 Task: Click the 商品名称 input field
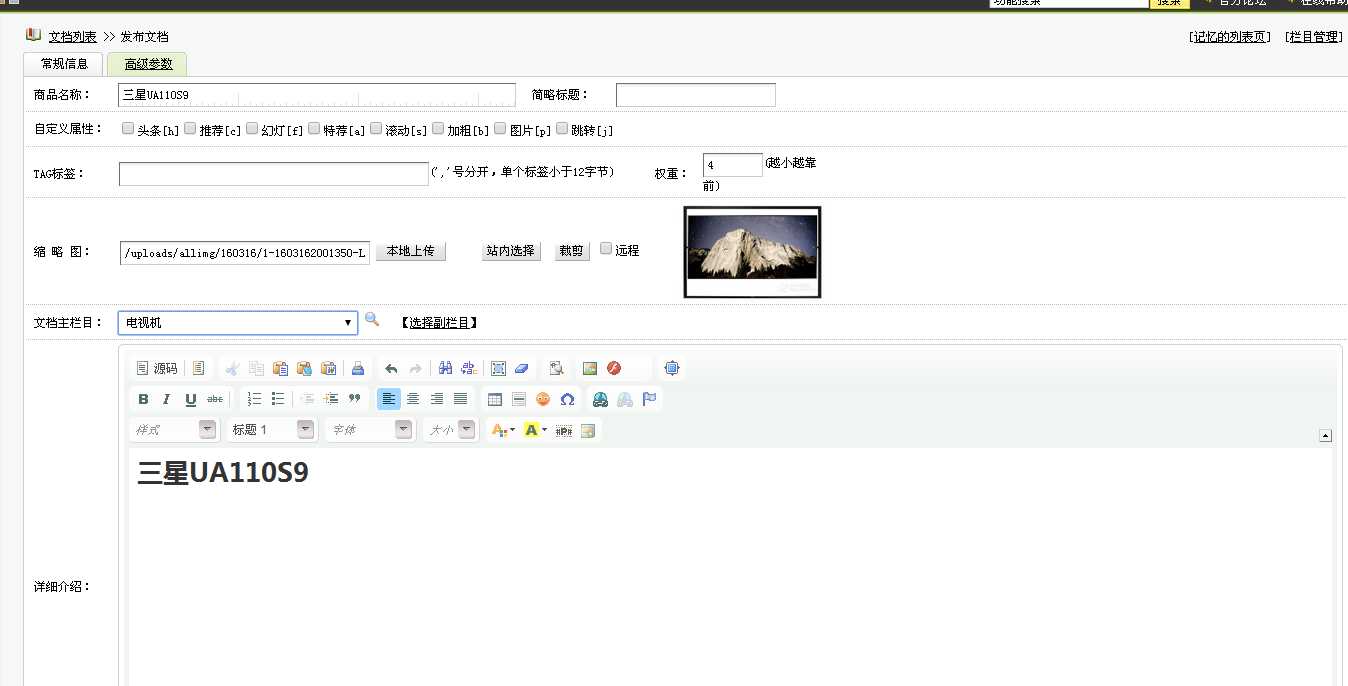click(x=317, y=95)
